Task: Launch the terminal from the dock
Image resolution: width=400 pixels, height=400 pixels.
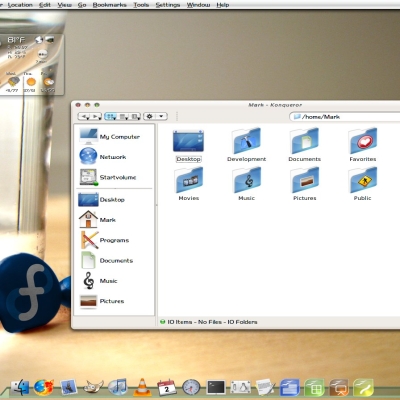Action: [216, 387]
